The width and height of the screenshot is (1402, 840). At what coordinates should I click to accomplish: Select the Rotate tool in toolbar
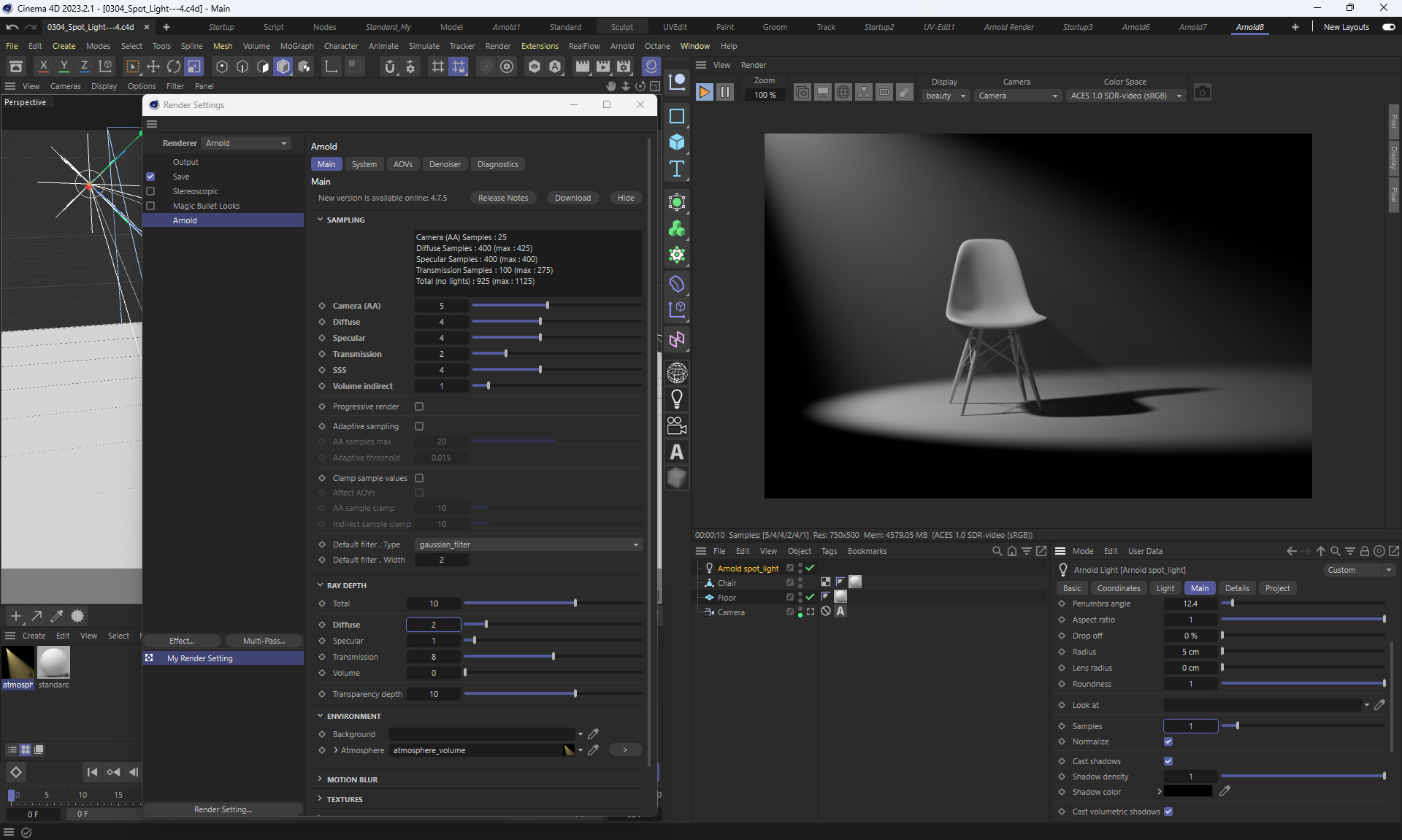(x=174, y=67)
